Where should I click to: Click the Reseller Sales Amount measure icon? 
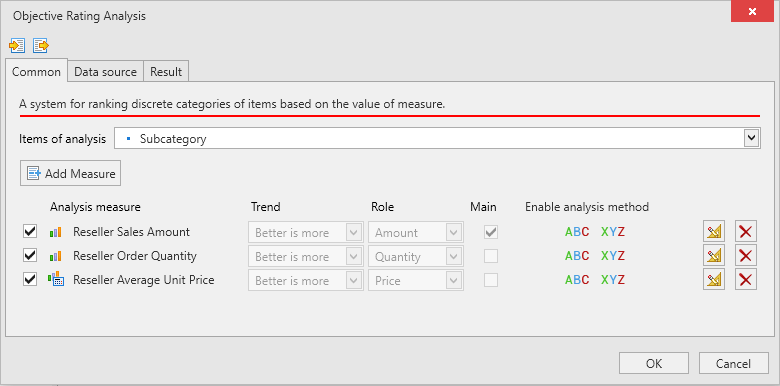(x=55, y=232)
